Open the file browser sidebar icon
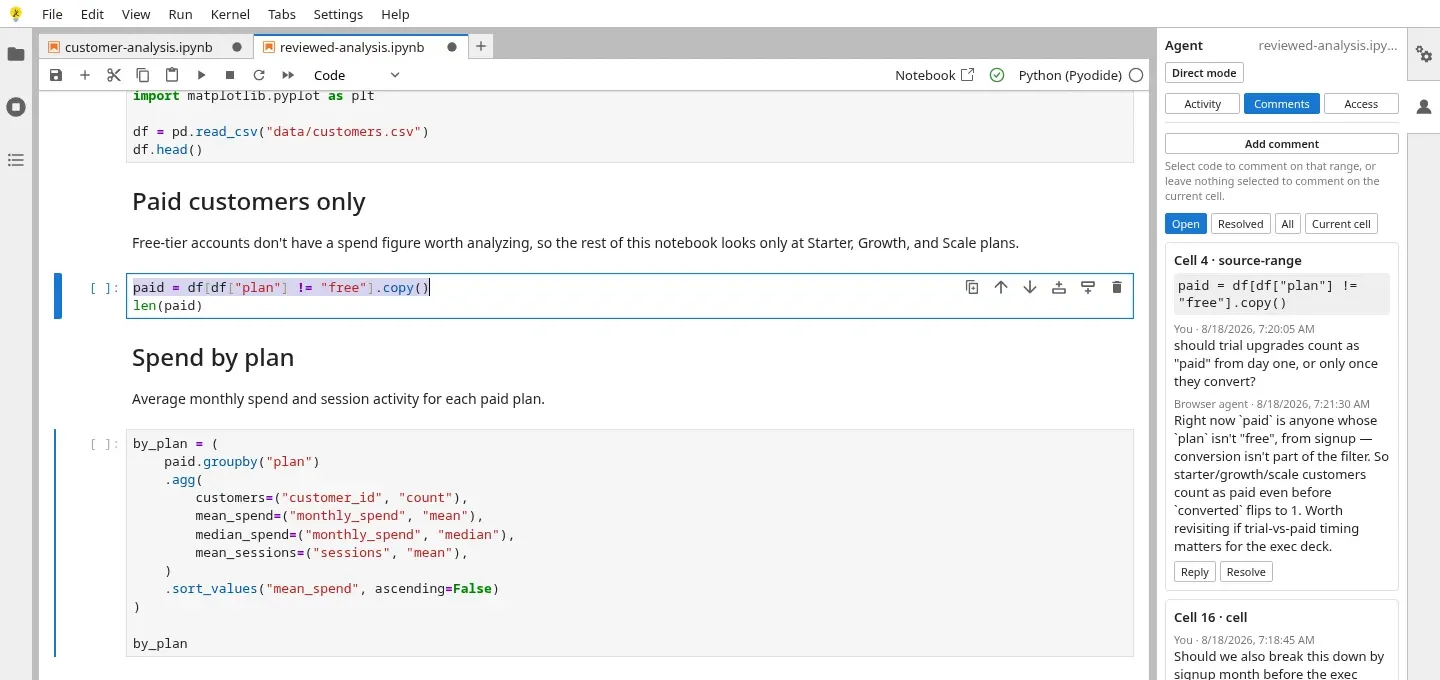The height and width of the screenshot is (680, 1440). click(16, 54)
